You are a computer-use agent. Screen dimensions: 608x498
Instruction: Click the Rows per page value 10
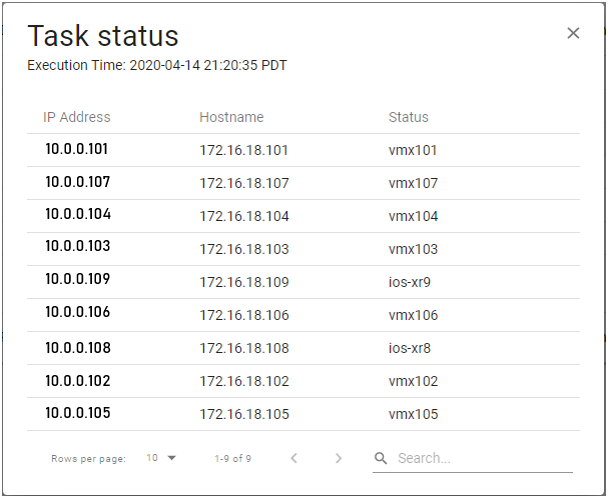click(x=152, y=458)
